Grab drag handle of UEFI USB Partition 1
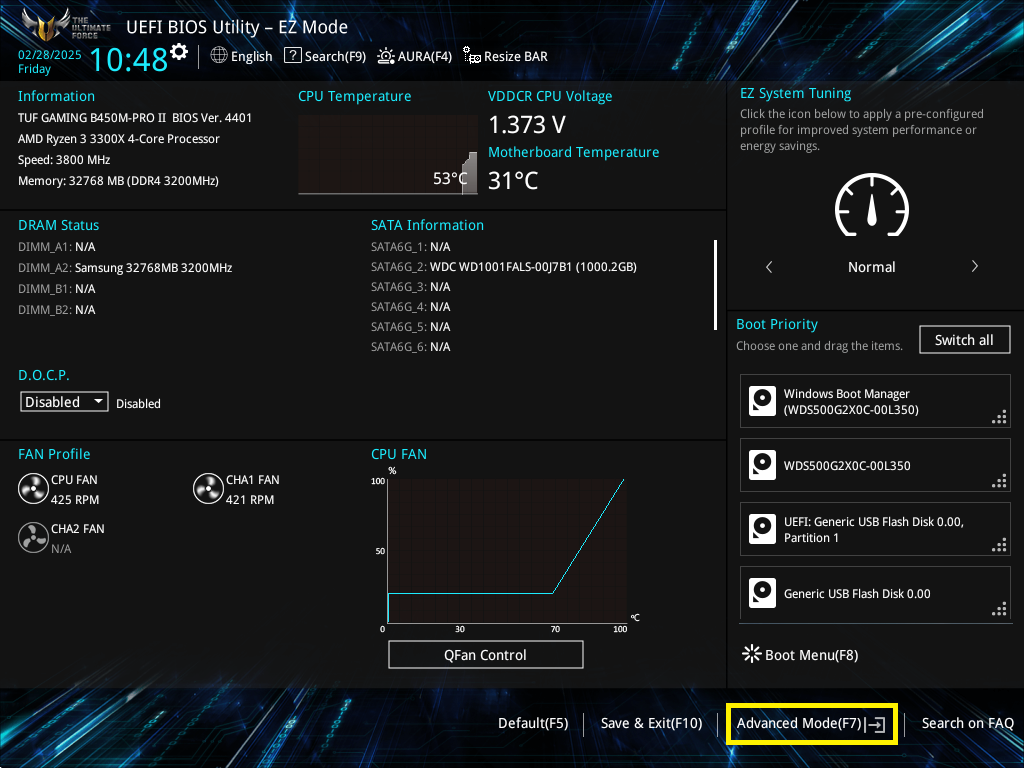 tap(999, 545)
